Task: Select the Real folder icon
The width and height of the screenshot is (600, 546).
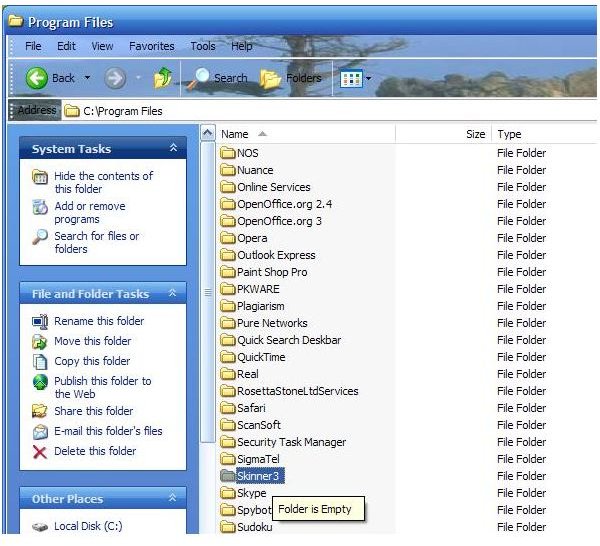Action: pyautogui.click(x=228, y=374)
